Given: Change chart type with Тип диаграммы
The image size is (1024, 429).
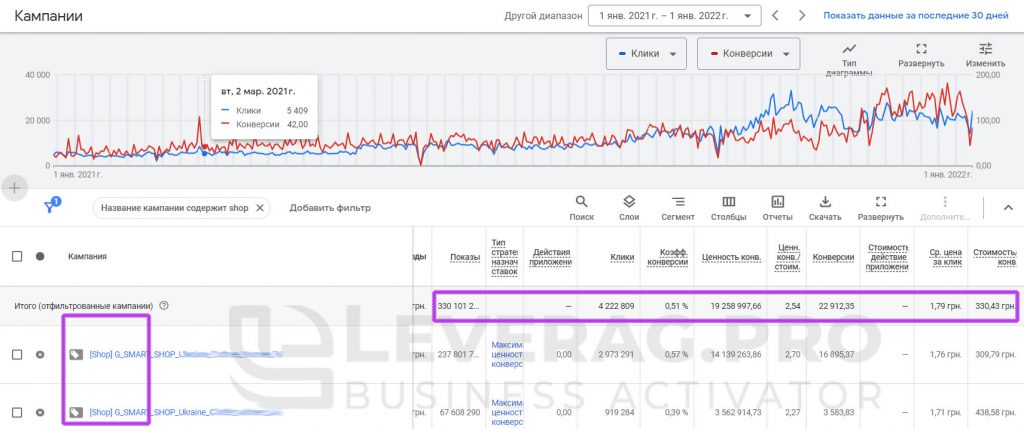Looking at the screenshot, I should click(849, 59).
